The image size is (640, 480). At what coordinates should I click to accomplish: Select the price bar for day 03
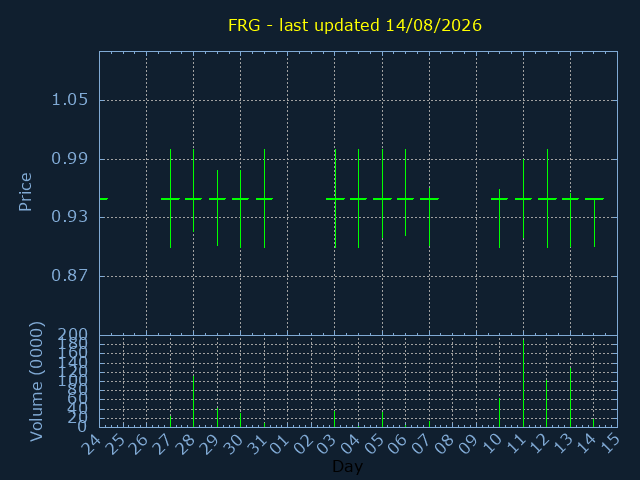coord(335,198)
